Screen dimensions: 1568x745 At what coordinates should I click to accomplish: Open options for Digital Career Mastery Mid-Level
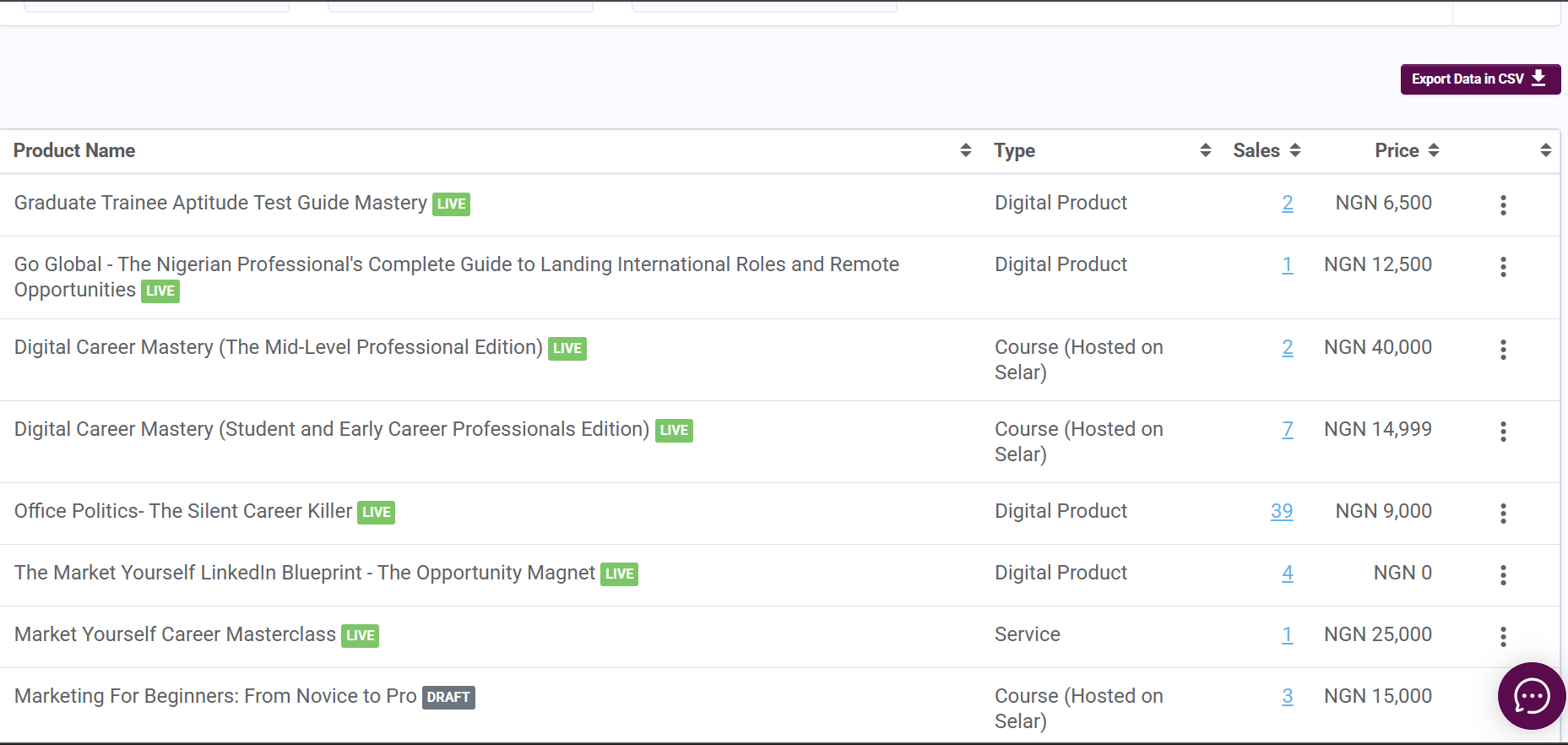1503,350
